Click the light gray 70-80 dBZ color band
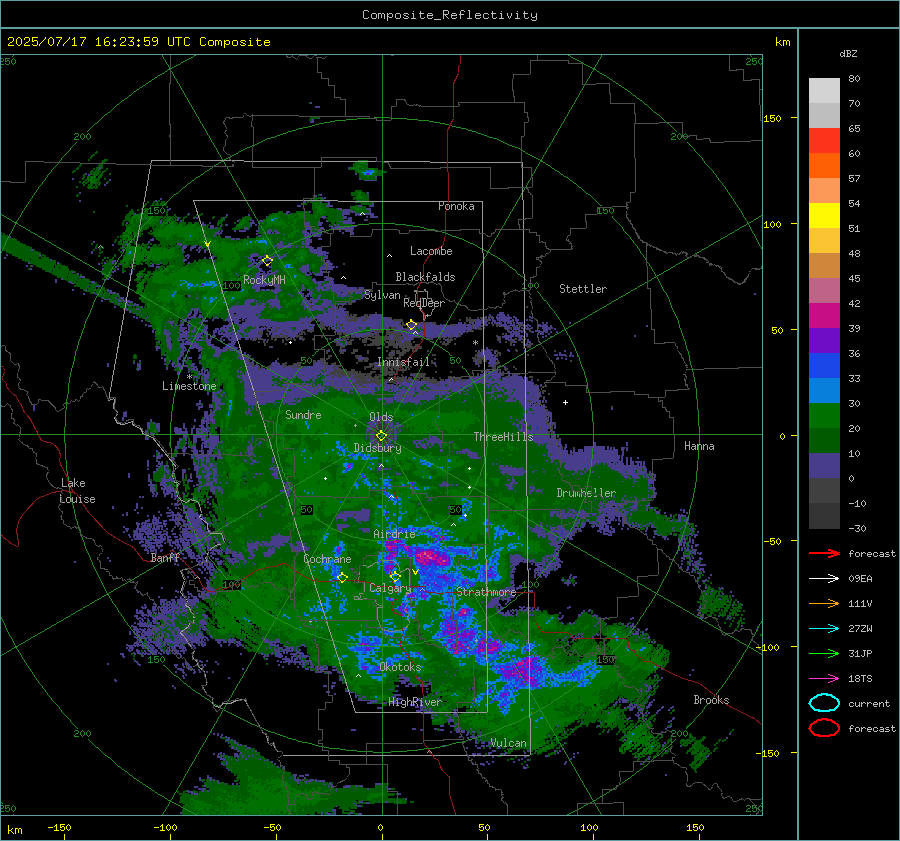Viewport: 900px width, 841px height. [x=824, y=91]
